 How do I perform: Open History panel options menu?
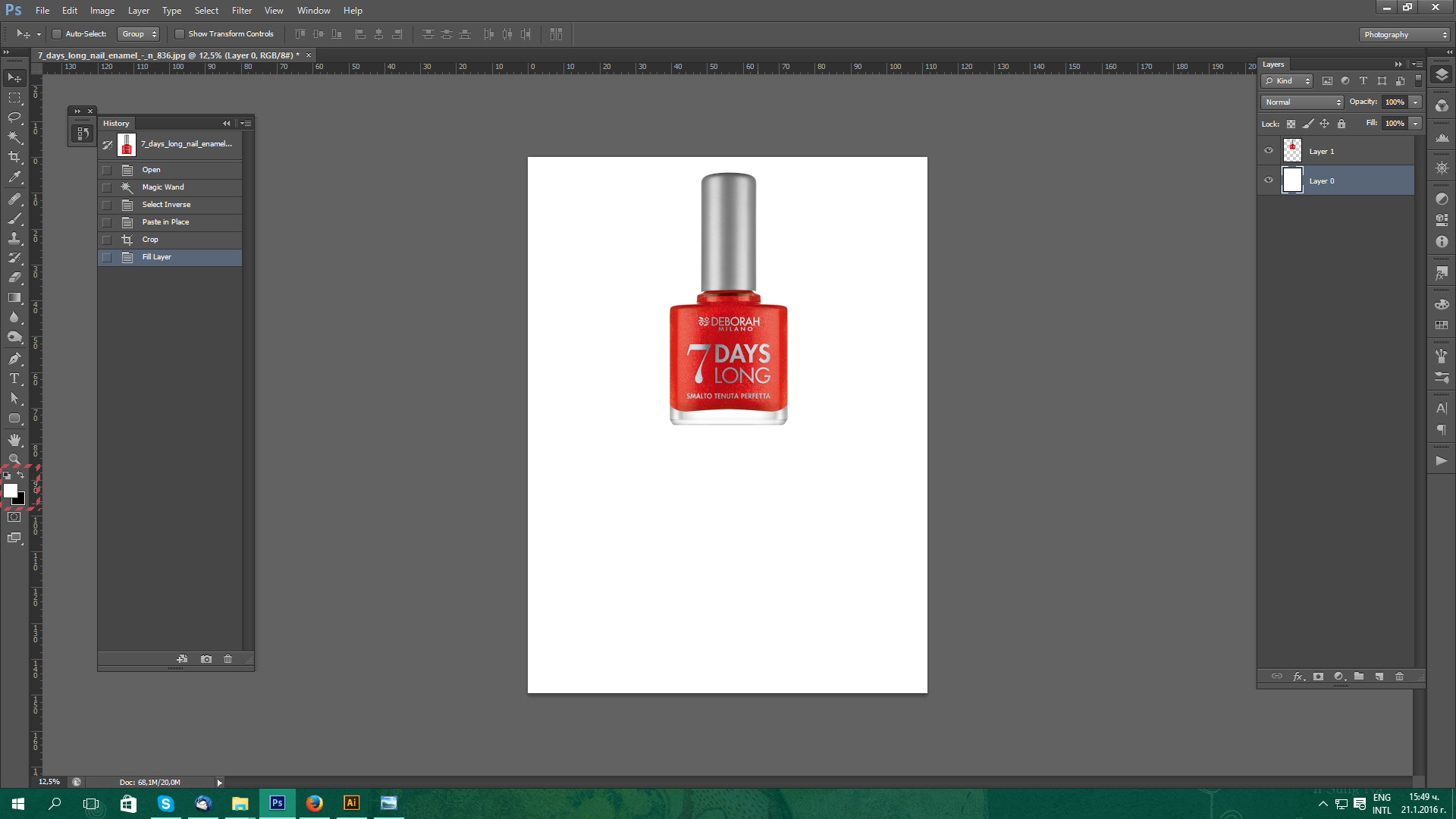click(246, 124)
